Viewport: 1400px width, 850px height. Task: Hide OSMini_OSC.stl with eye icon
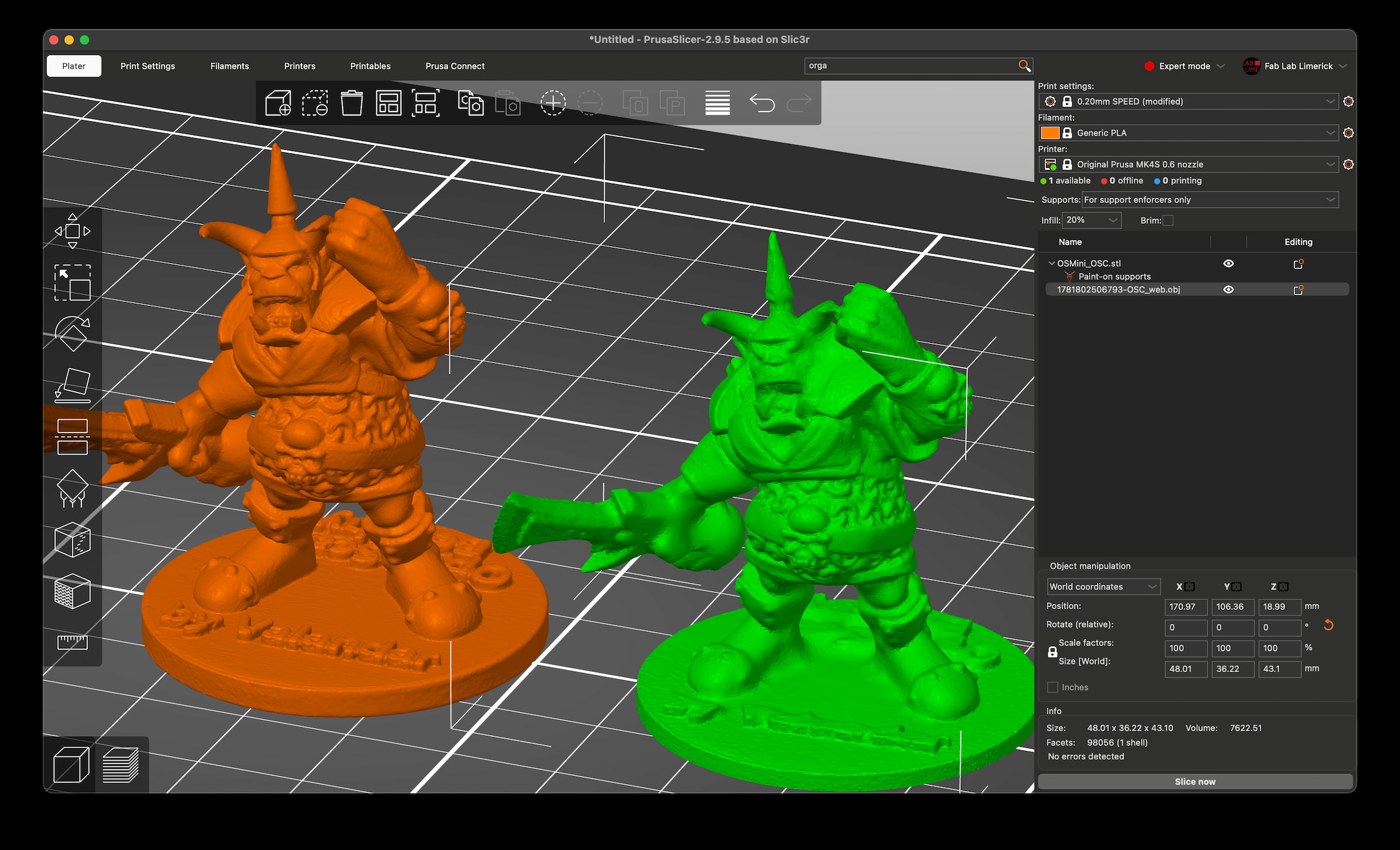[x=1228, y=264]
